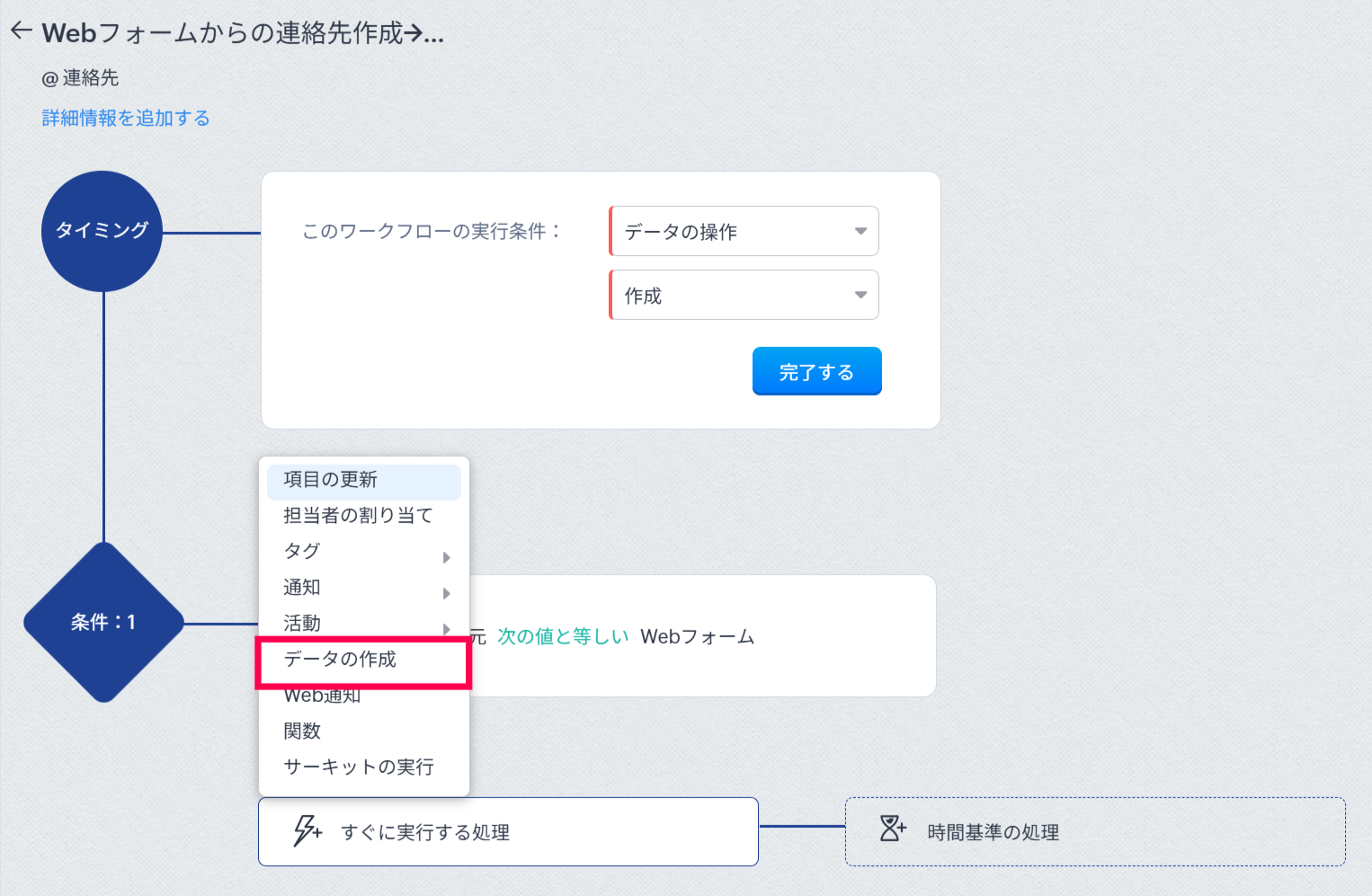Image resolution: width=1372 pixels, height=896 pixels.
Task: Expand the 活動 submenu arrow
Action: 446,628
